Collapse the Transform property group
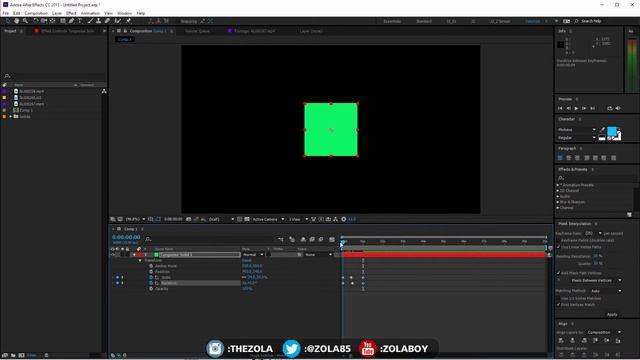The image size is (640, 360). click(x=140, y=260)
